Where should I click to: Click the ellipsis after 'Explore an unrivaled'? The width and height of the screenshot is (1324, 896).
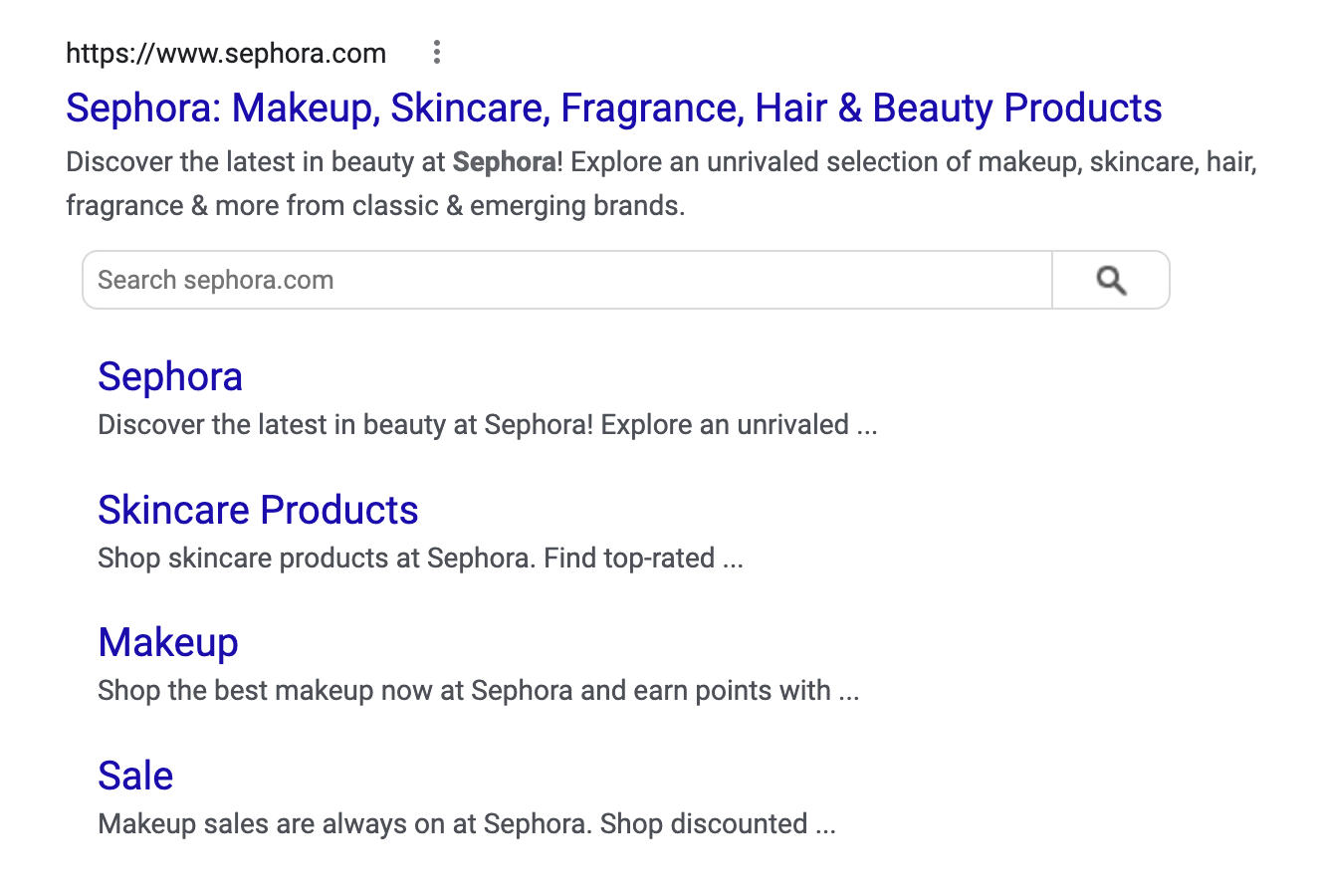867,427
